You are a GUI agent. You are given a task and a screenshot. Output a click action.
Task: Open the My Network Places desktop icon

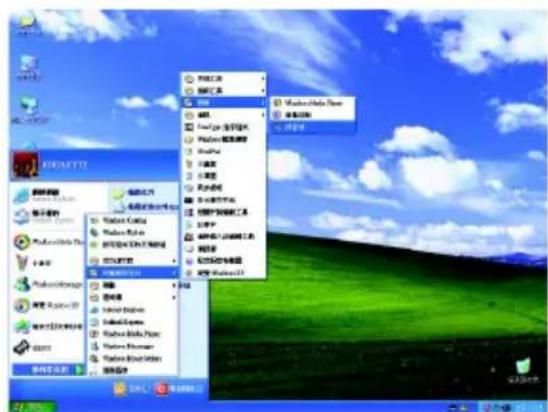coord(29,110)
